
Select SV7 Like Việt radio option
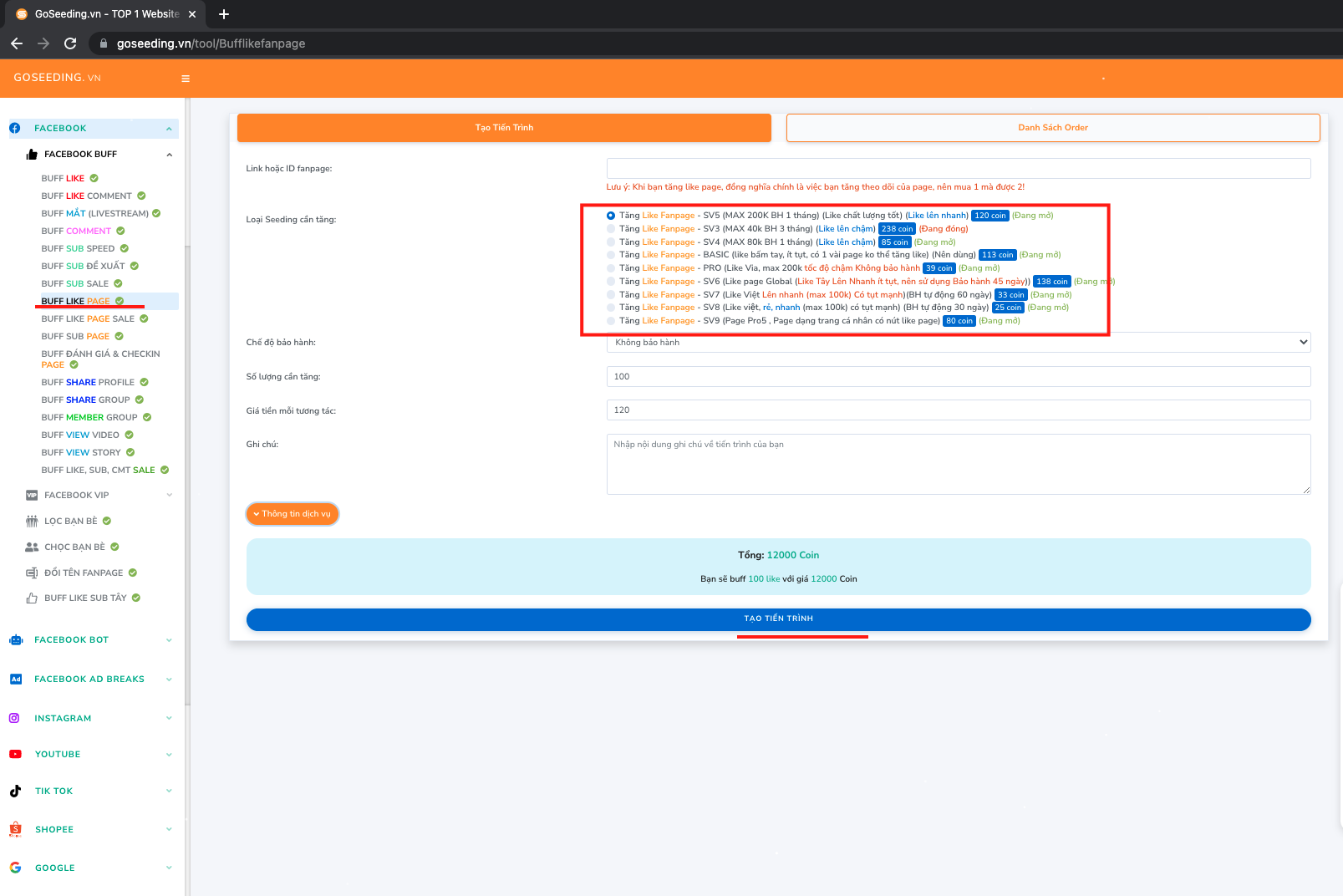click(x=611, y=295)
